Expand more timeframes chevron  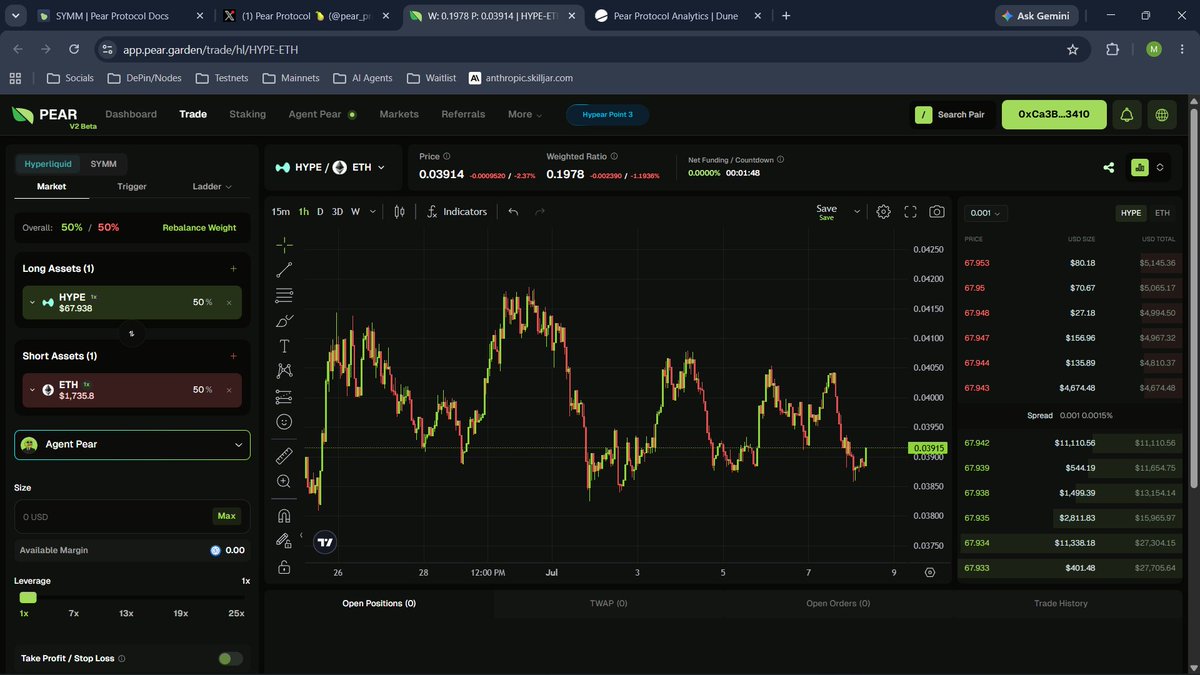point(373,212)
